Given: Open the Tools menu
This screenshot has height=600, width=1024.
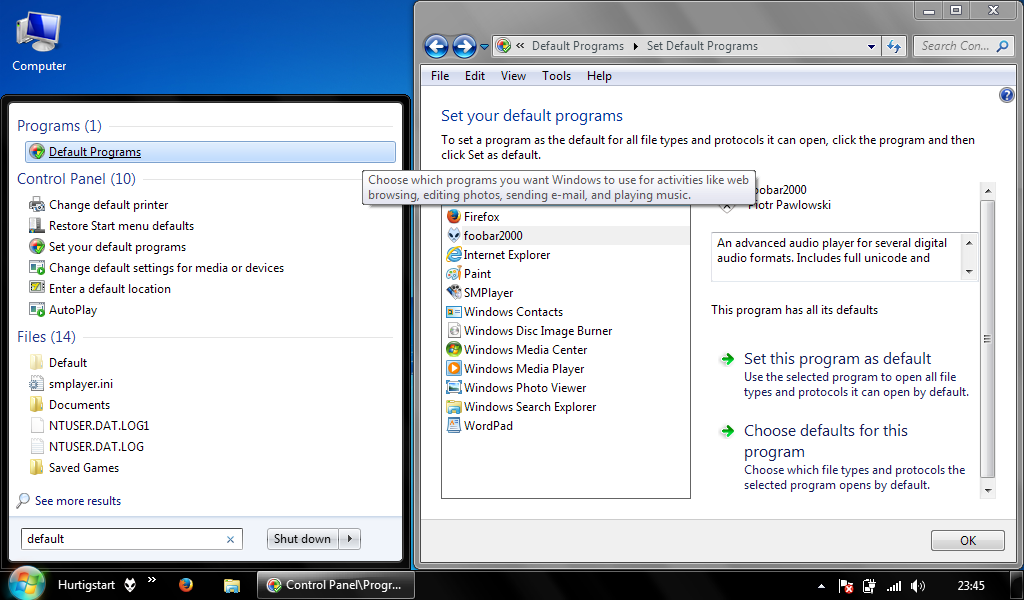Looking at the screenshot, I should pos(556,76).
